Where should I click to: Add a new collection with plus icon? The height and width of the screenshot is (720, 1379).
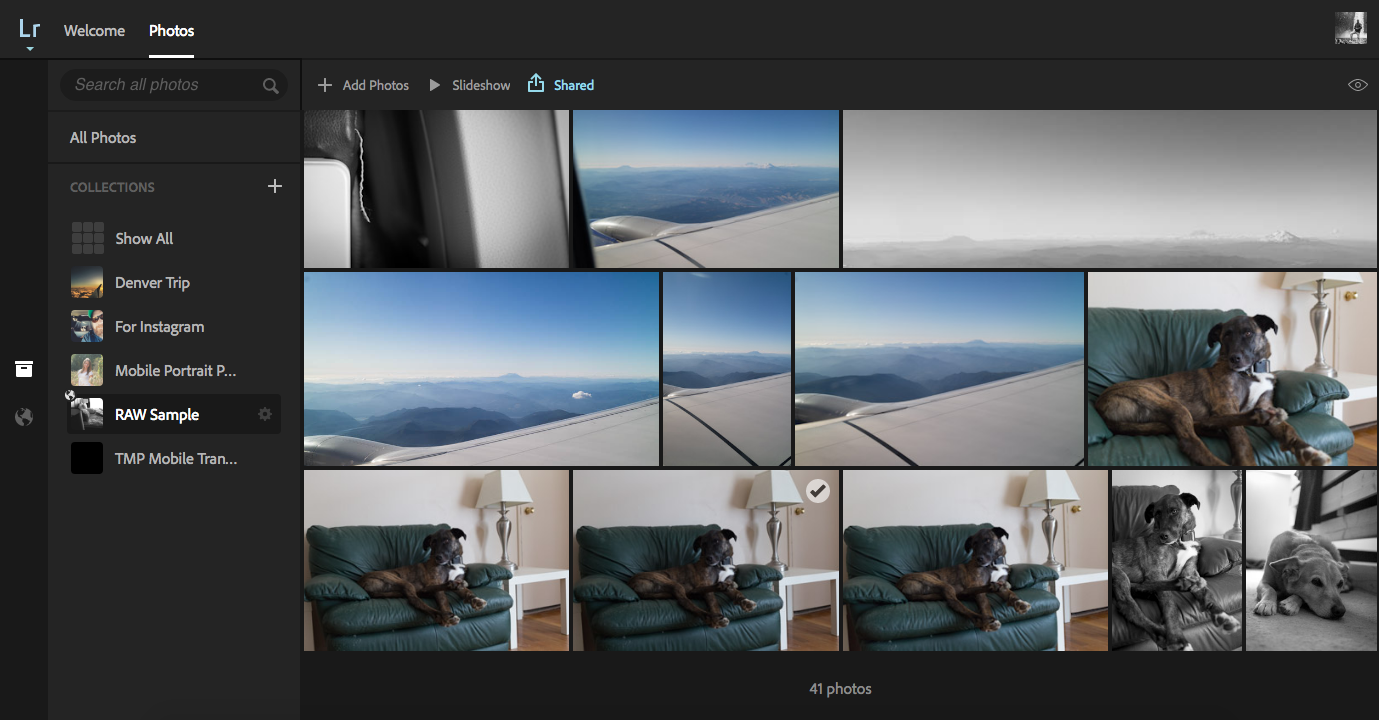275,186
